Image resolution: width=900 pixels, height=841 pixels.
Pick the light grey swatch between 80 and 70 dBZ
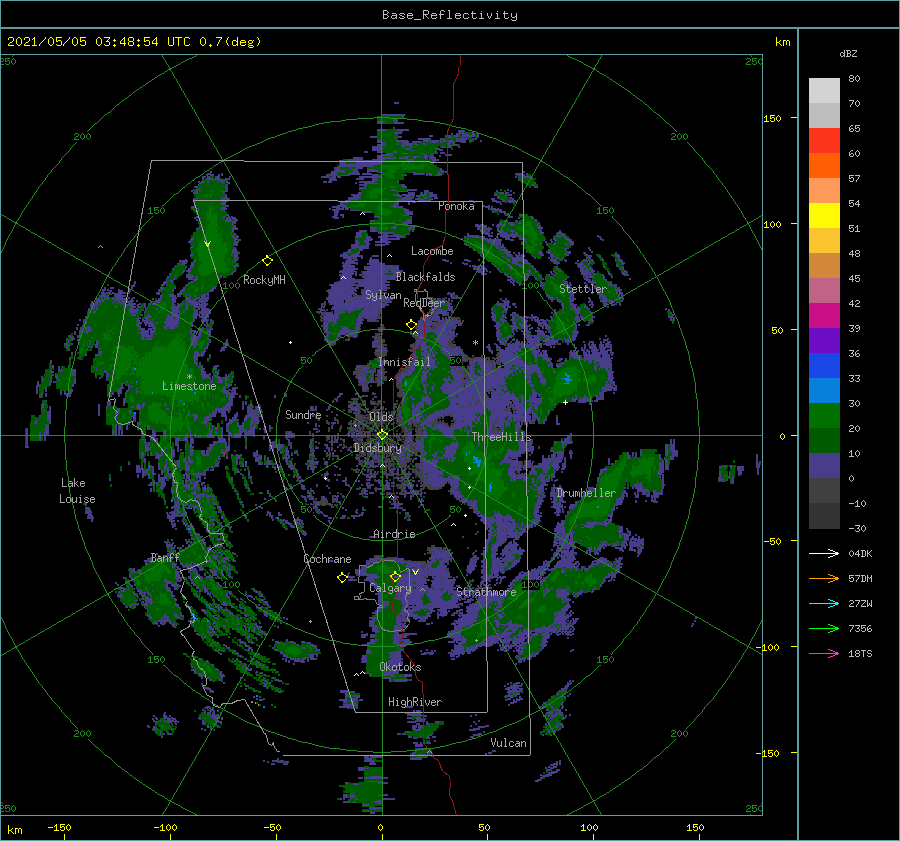pyautogui.click(x=824, y=91)
